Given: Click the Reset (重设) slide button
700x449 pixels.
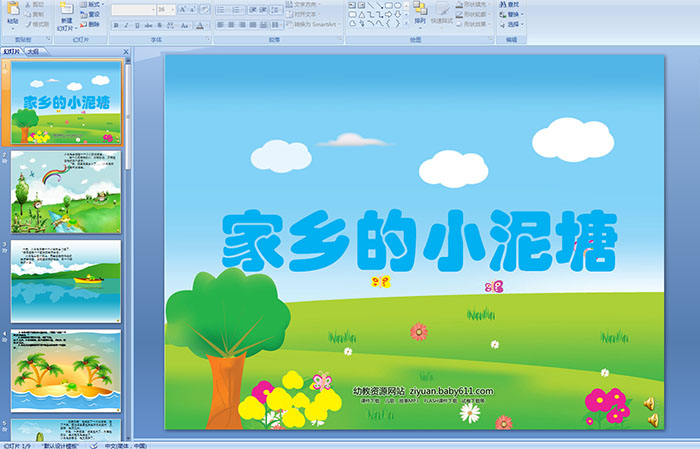Looking at the screenshot, I should pos(90,14).
